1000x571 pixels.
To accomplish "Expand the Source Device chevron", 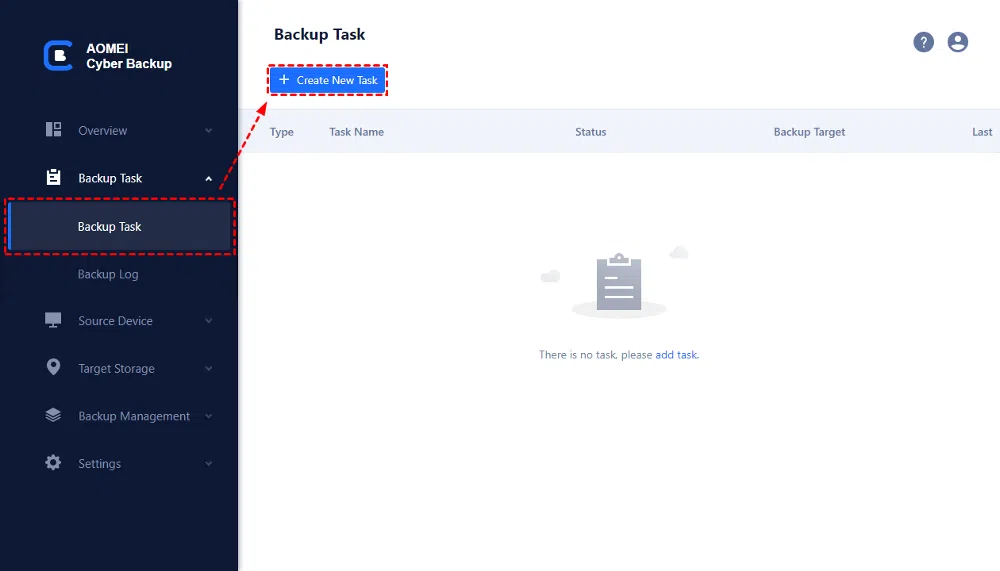I will click(x=209, y=322).
